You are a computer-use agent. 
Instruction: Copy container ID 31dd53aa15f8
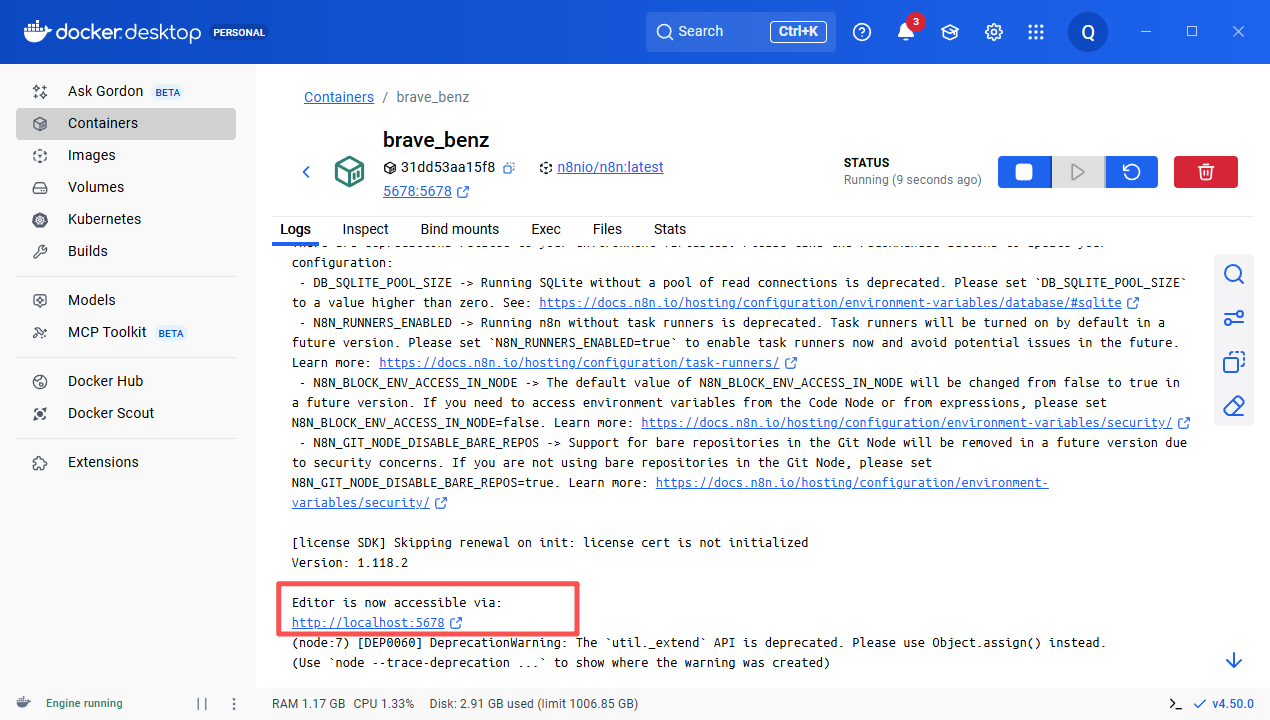click(x=508, y=168)
